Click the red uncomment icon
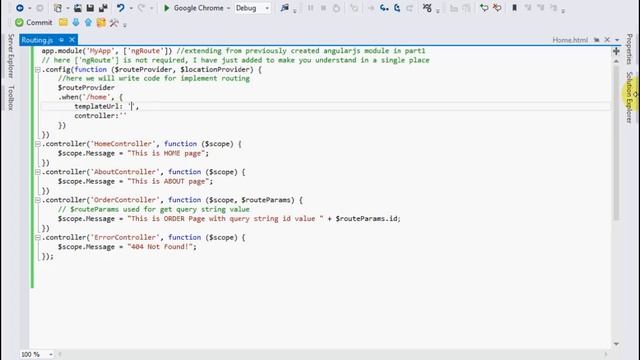Screen dimensions: 640x360 coord(497,8)
